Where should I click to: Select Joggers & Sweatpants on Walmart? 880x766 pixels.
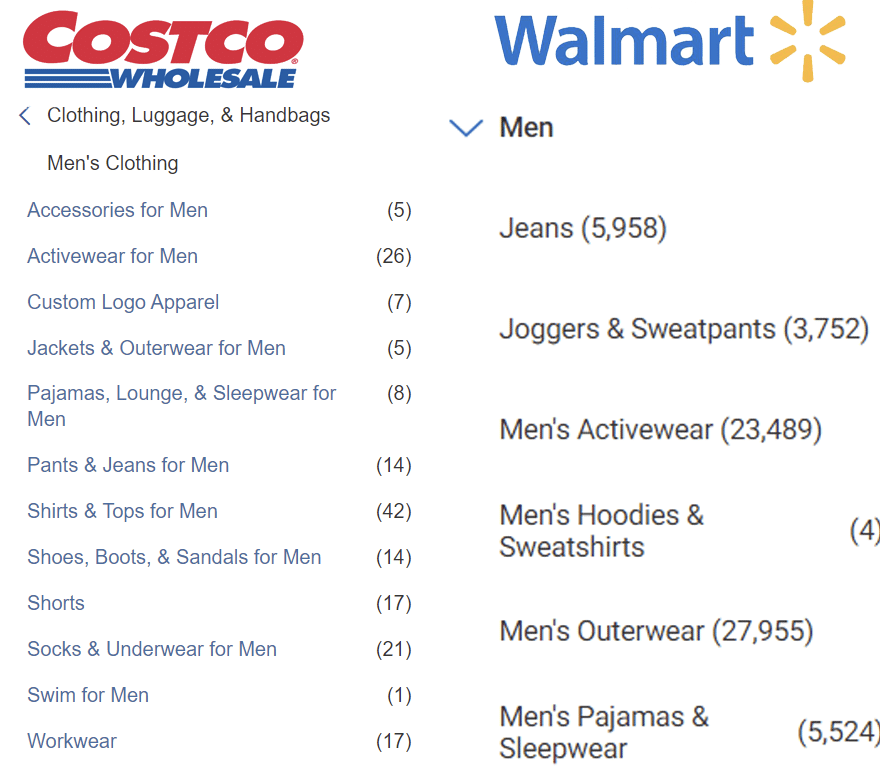pyautogui.click(x=684, y=329)
